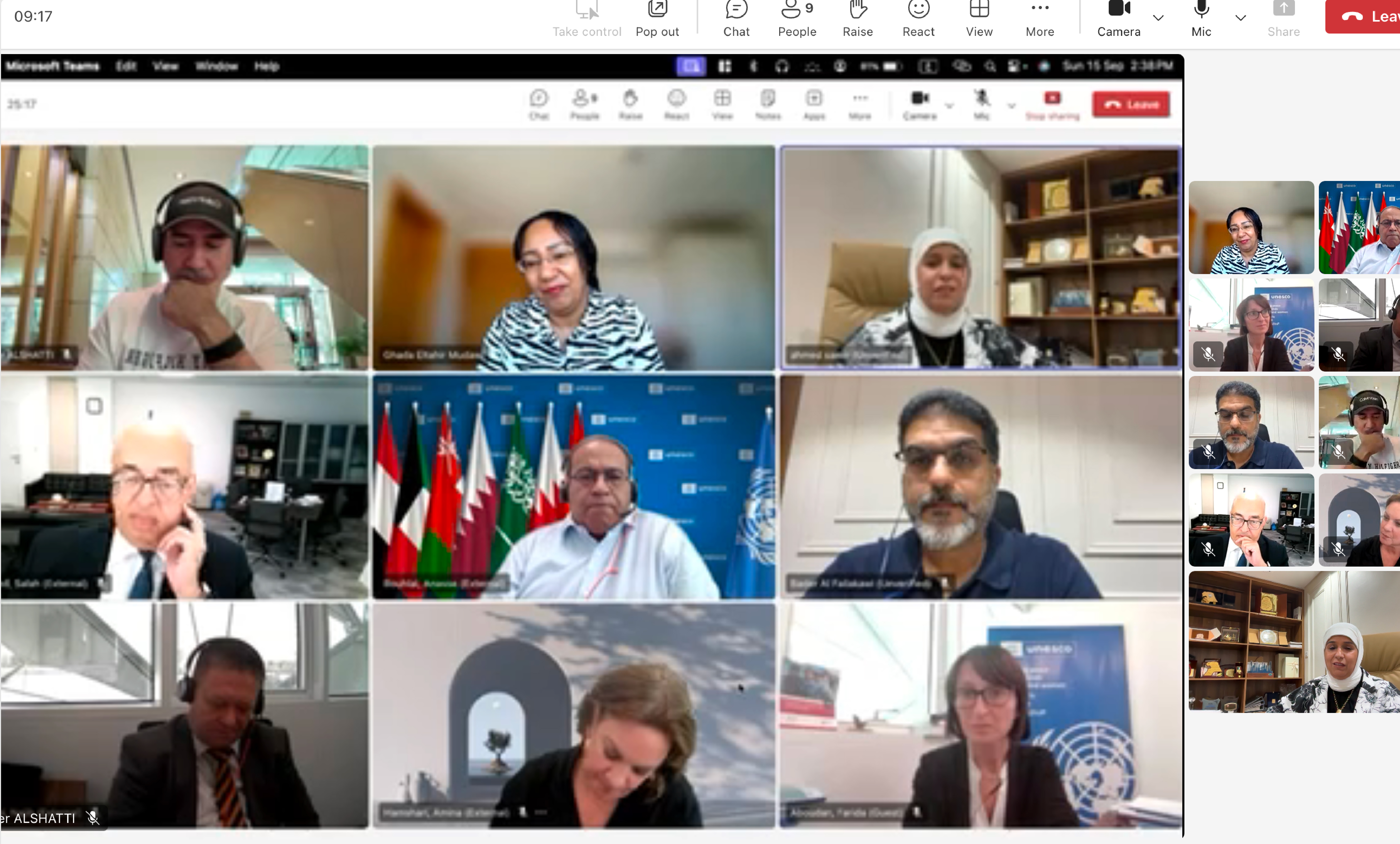Click the Siri icon in the shared menu bar
This screenshot has width=1400, height=844.
coord(1044,67)
